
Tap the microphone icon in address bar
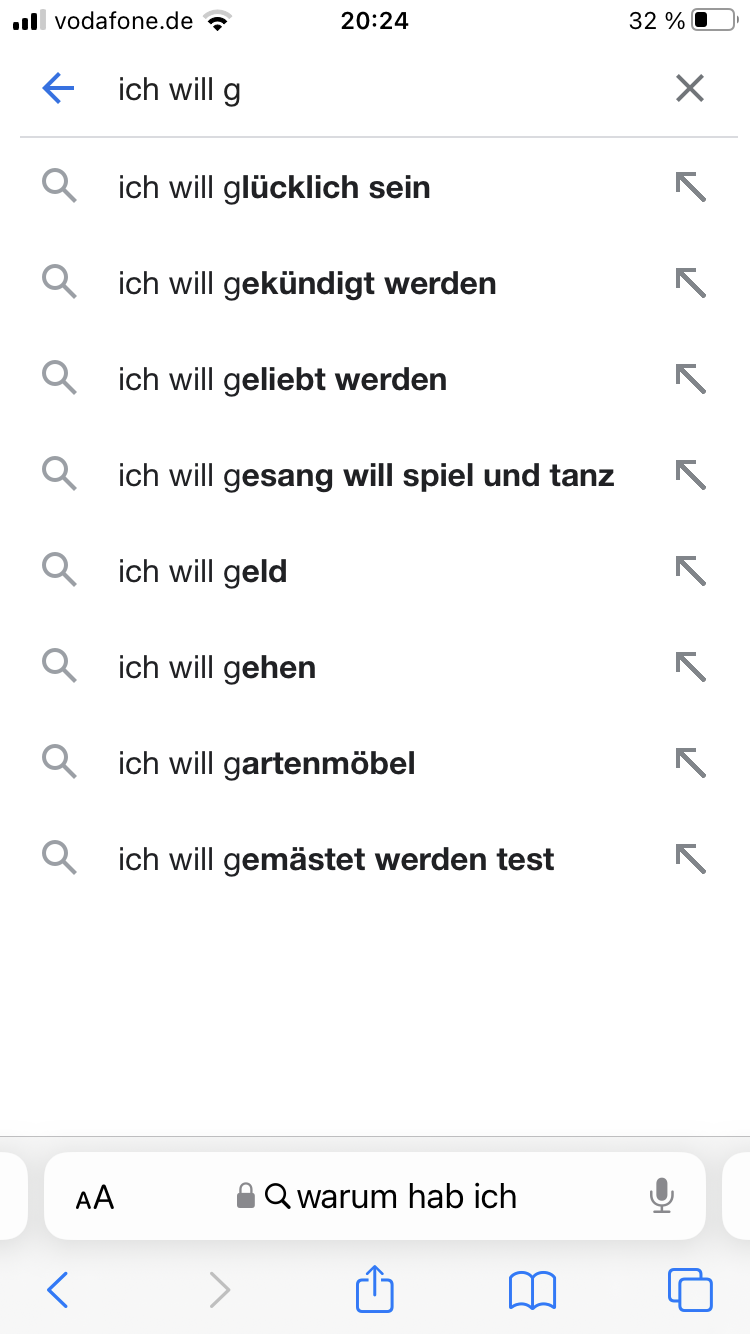[x=661, y=1196]
